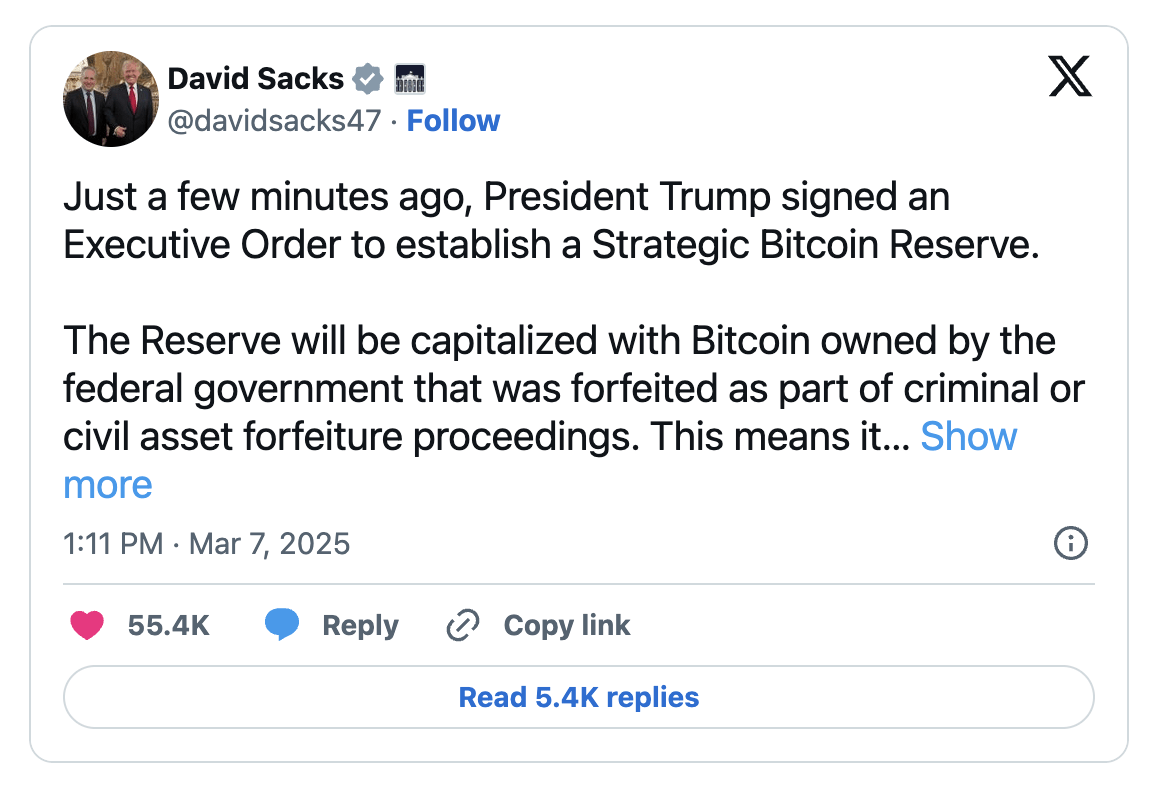Click the X logo
The image size is (1156, 800).
[x=1070, y=77]
